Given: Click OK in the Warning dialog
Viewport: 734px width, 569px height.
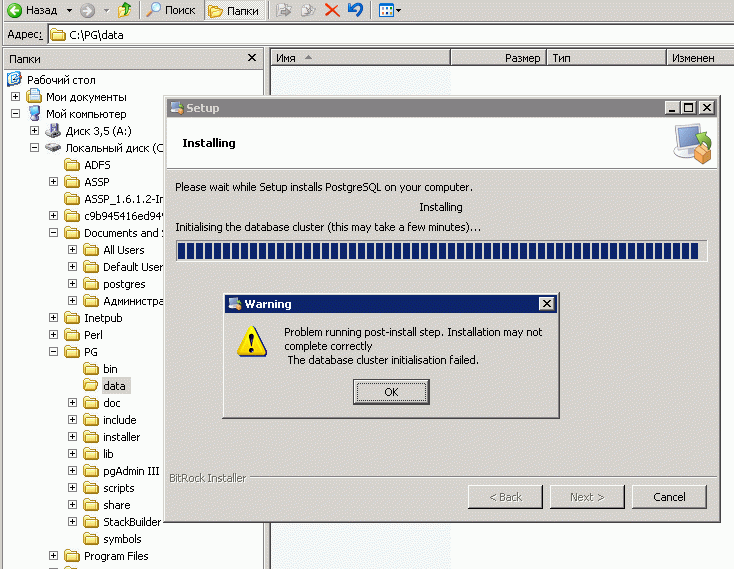Looking at the screenshot, I should click(x=391, y=392).
